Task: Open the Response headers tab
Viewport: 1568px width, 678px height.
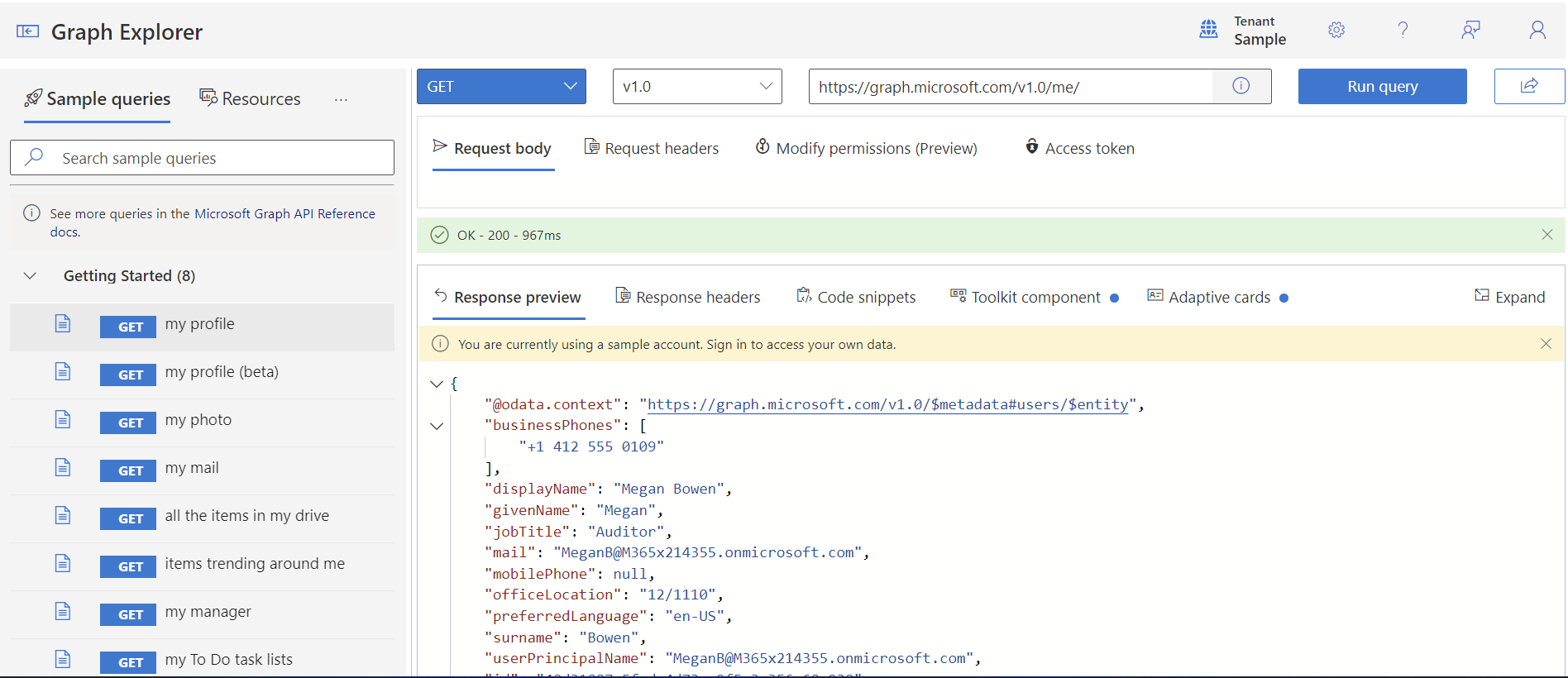Action: click(x=688, y=297)
